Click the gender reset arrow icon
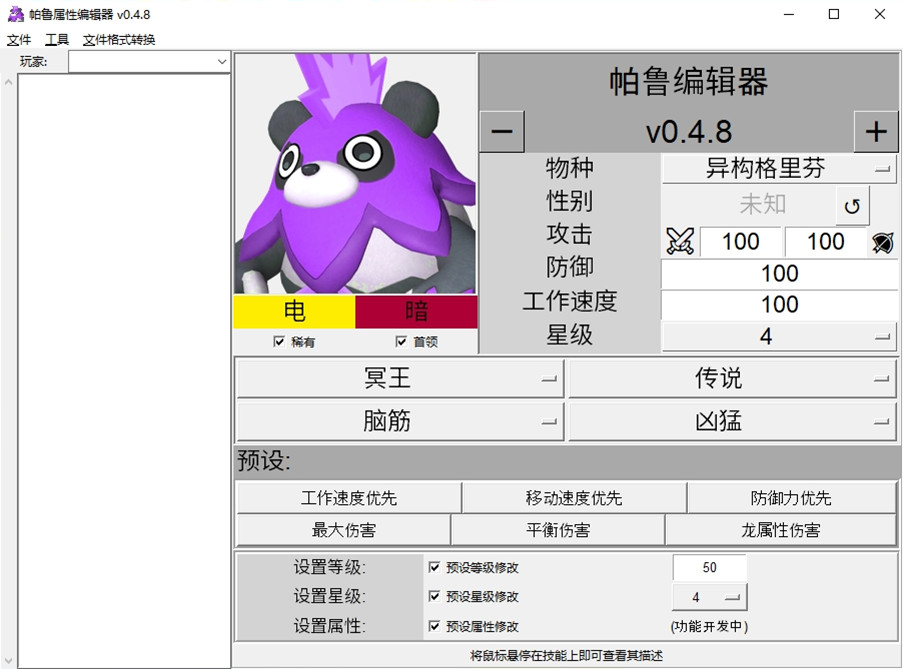This screenshot has width=903, height=669. (x=852, y=206)
